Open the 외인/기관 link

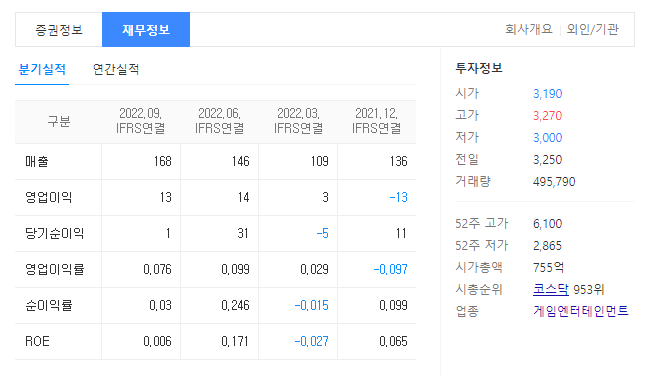pyautogui.click(x=592, y=30)
